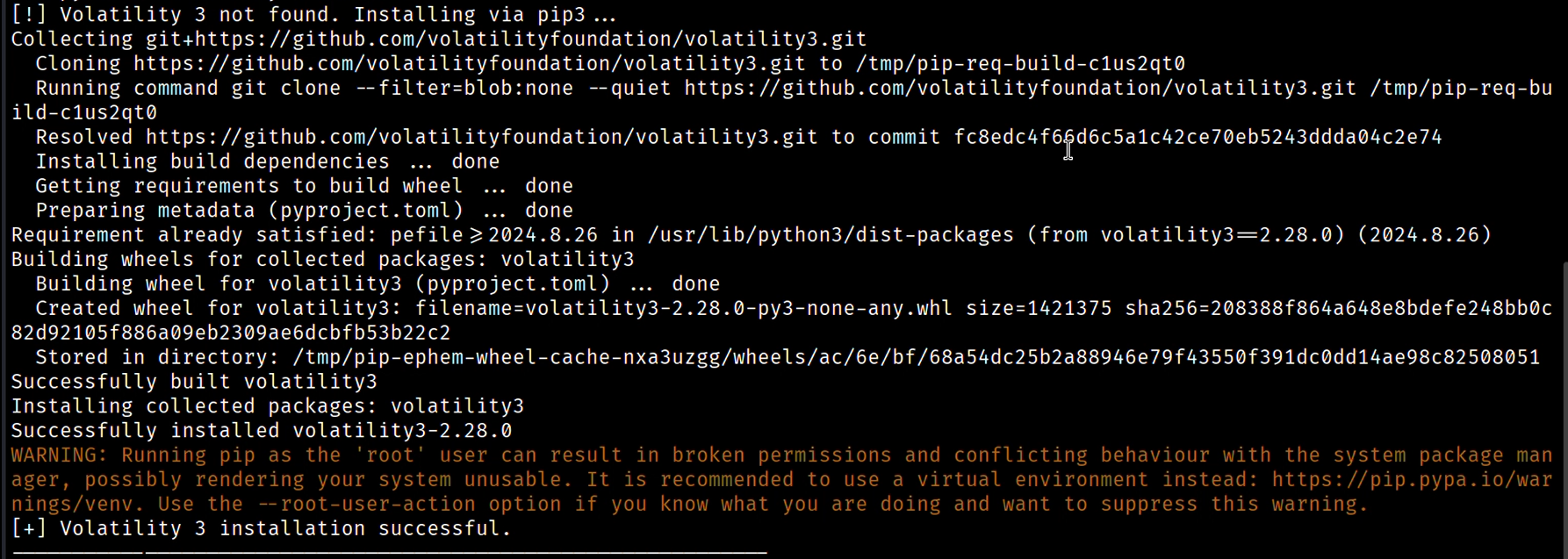Click the --filter=blob:none argument text
Screen dimensions: 1568x559
click(464, 89)
